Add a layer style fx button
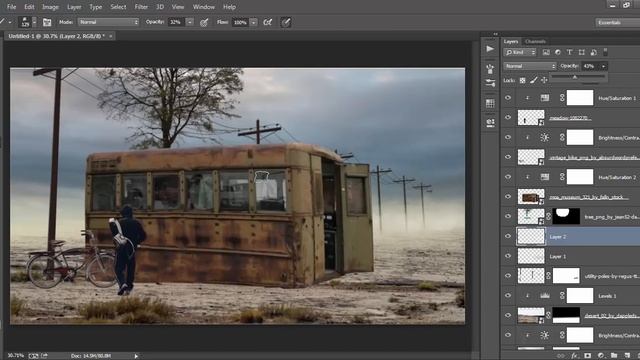 coord(575,356)
